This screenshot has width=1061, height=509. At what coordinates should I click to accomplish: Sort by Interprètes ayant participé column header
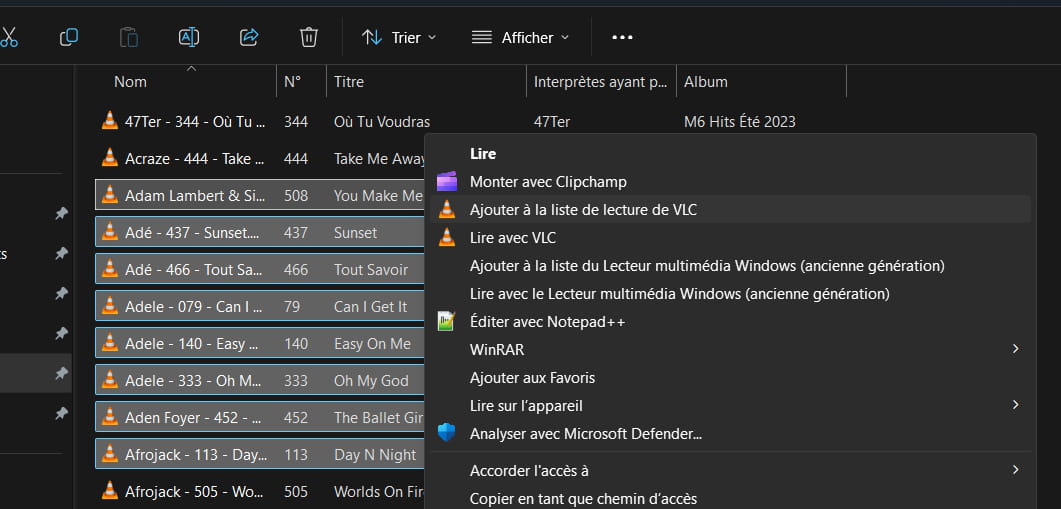pos(602,81)
